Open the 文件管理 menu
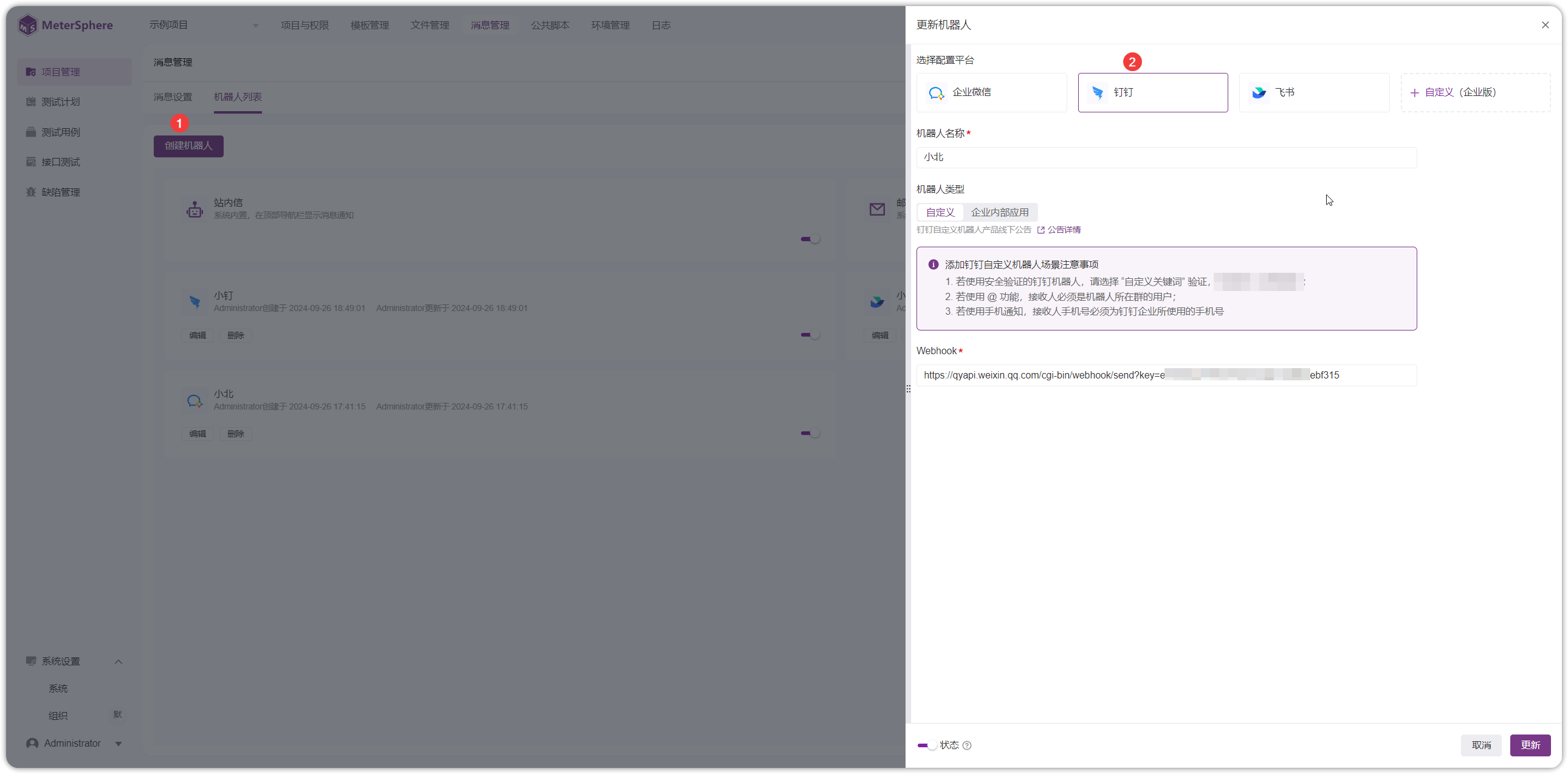Image resolution: width=1568 pixels, height=774 pixels. coord(430,25)
